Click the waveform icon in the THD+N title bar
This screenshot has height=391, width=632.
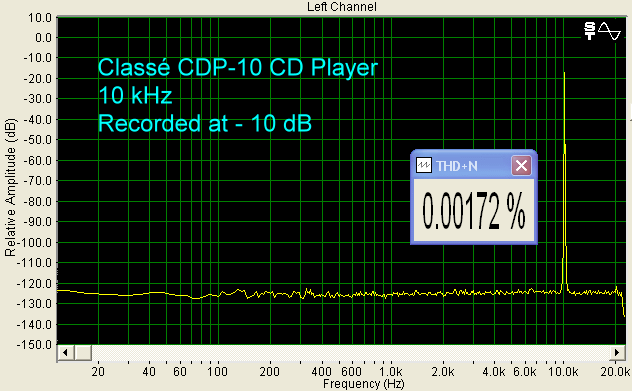(424, 165)
